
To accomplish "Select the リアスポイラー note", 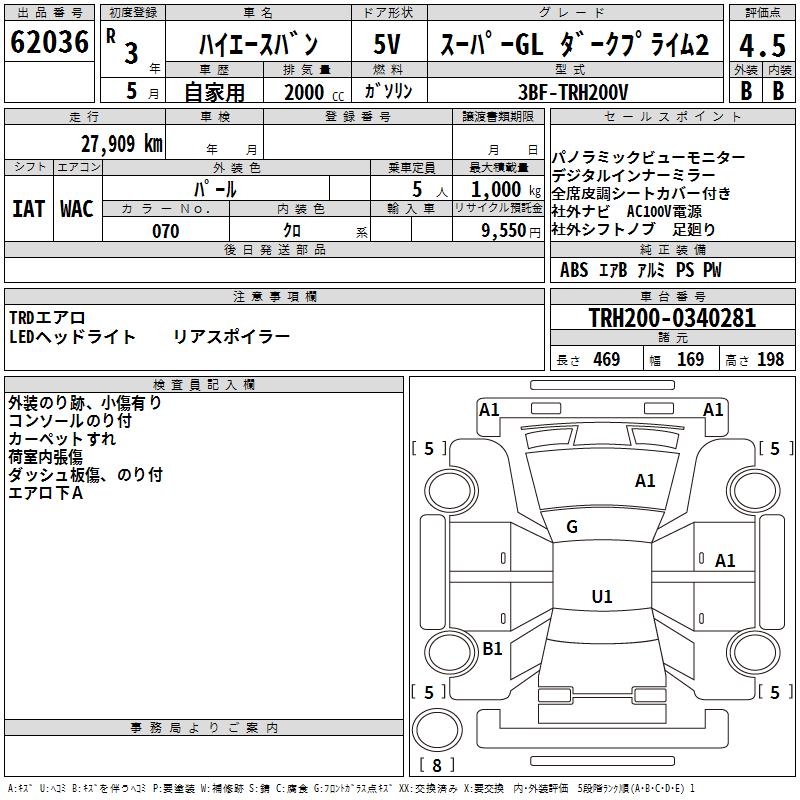I will point(231,337).
